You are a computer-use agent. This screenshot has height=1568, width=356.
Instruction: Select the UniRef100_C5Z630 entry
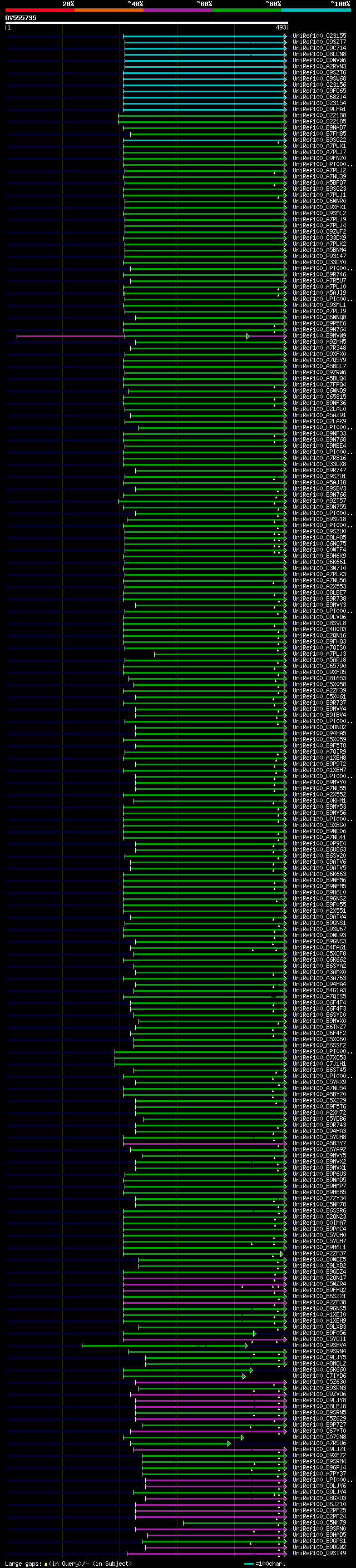(319, 1382)
